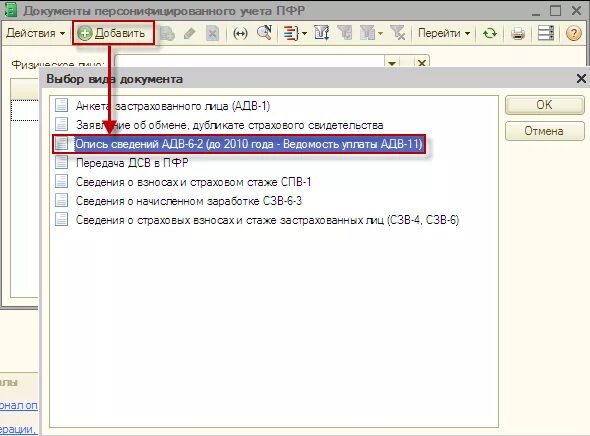Click the Добавить button with green plus
Image resolution: width=590 pixels, height=436 pixels.
[x=113, y=33]
